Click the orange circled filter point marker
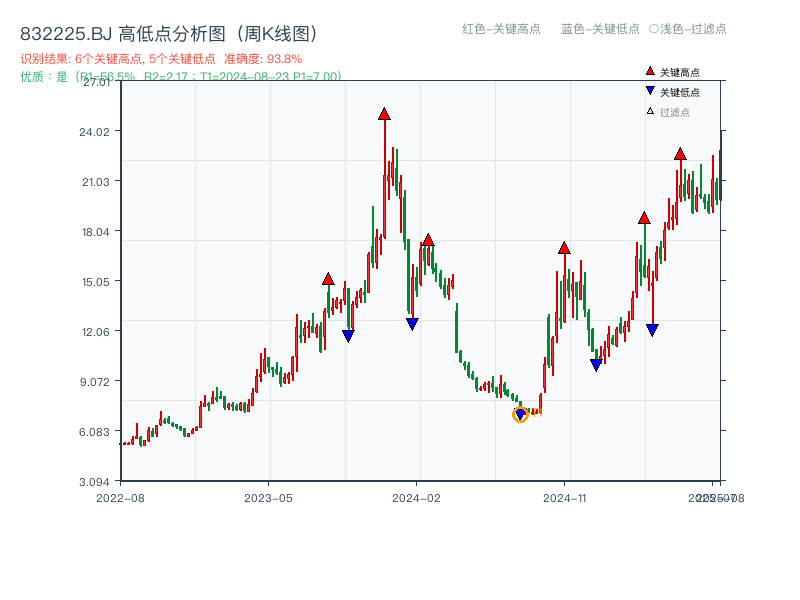The height and width of the screenshot is (600, 800). [x=520, y=414]
